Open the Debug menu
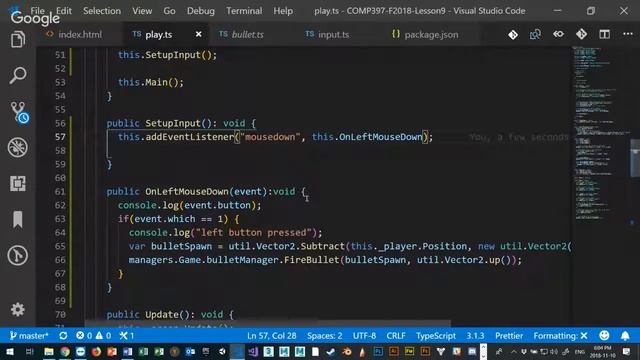This screenshot has width=640, height=360. [x=200, y=11]
